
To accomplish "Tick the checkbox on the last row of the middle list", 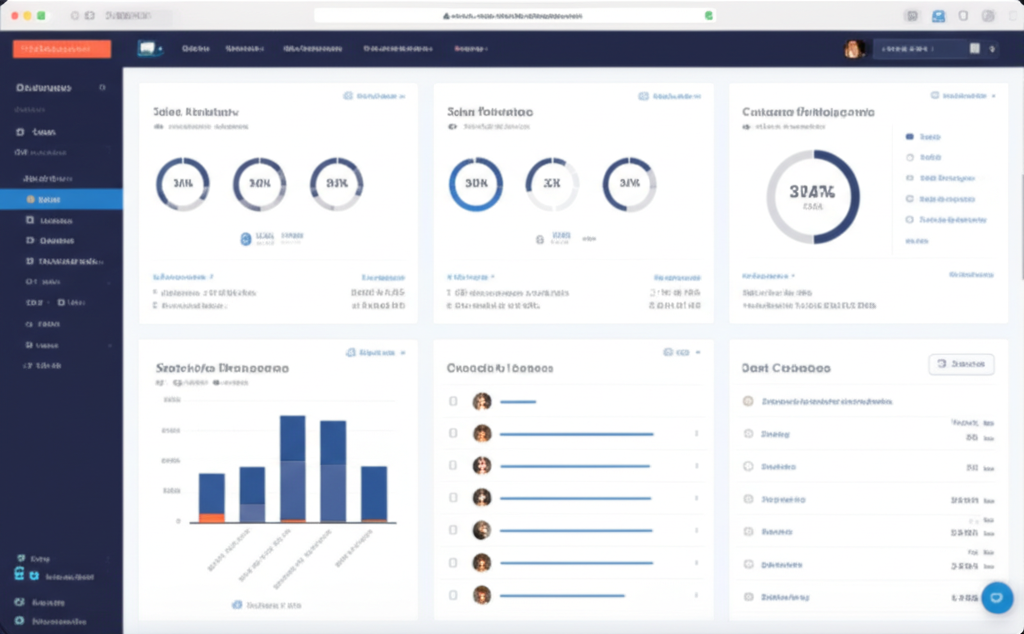I will tap(453, 595).
